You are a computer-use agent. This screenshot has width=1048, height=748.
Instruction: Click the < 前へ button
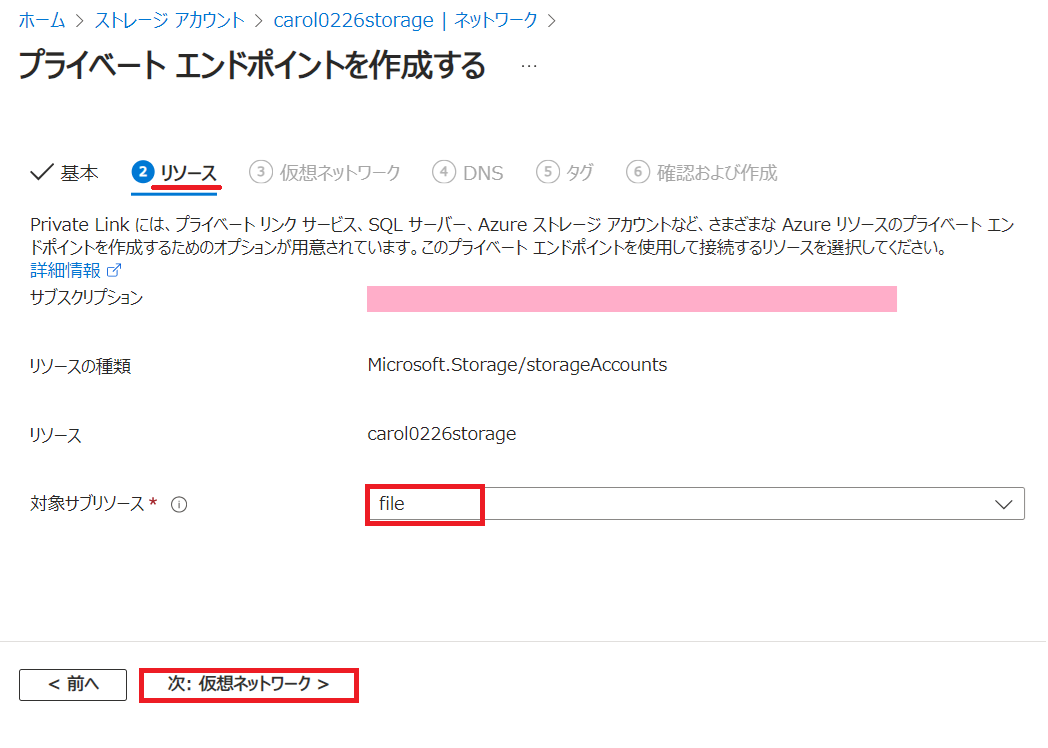(73, 684)
